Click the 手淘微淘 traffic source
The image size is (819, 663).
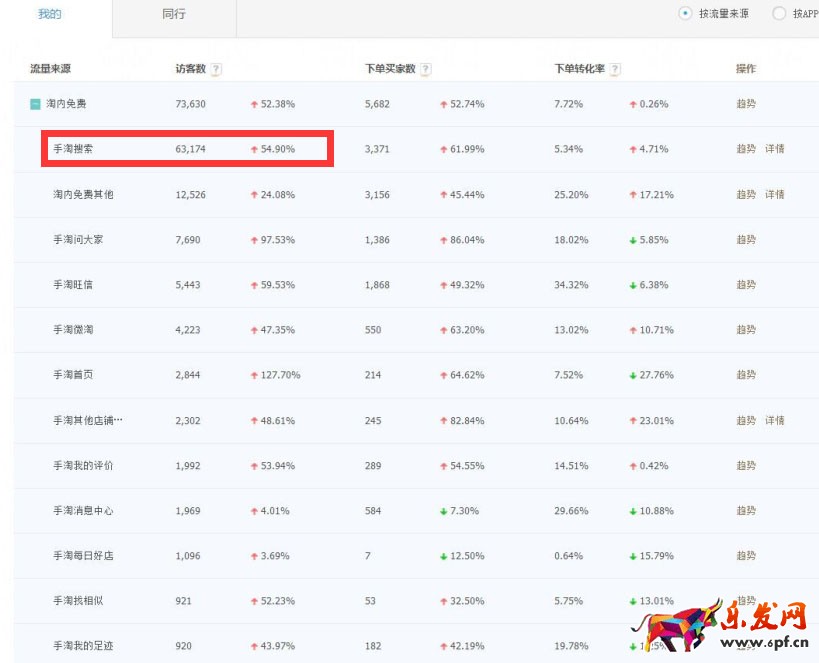[73, 330]
